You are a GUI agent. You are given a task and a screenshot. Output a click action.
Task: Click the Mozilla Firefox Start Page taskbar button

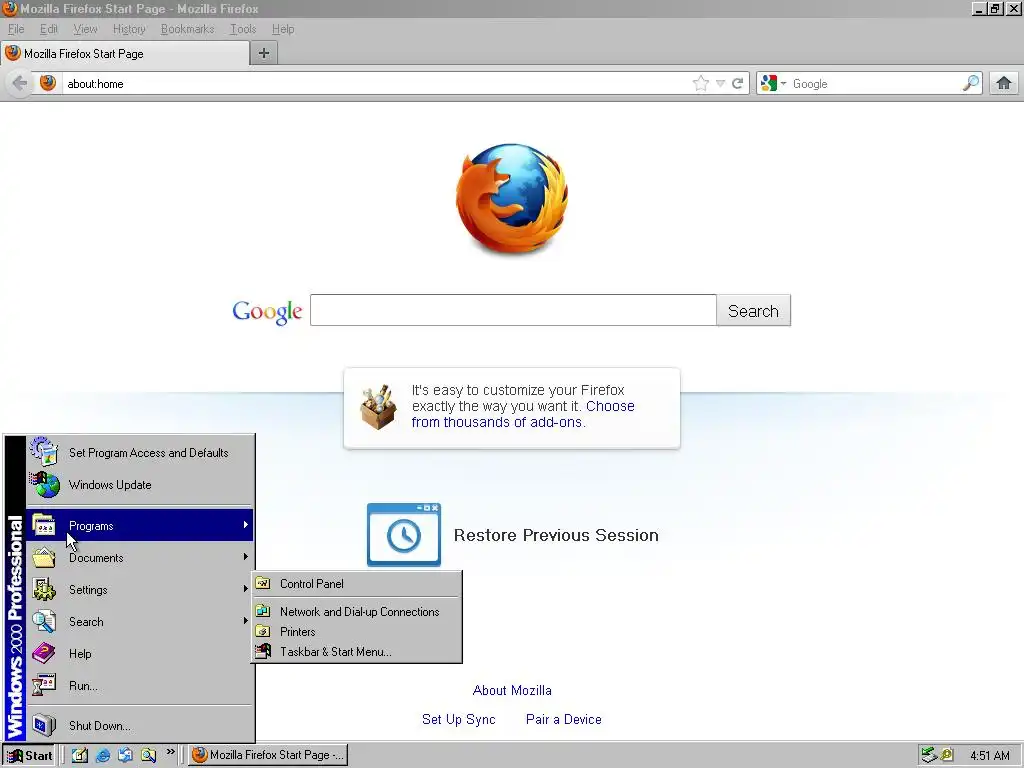(x=268, y=755)
